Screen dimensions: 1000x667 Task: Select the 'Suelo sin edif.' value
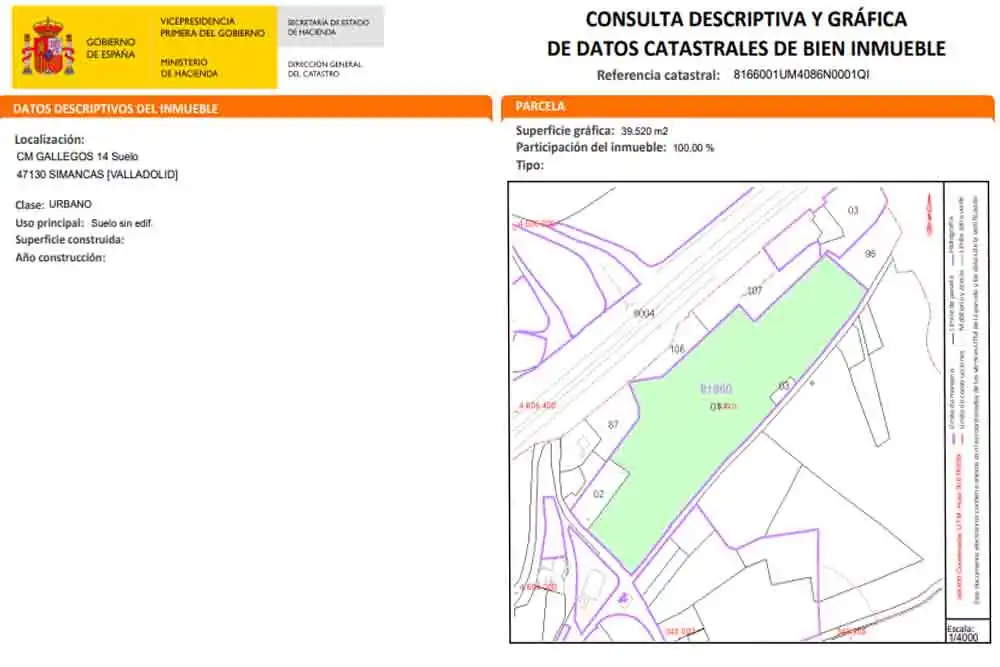click(121, 223)
